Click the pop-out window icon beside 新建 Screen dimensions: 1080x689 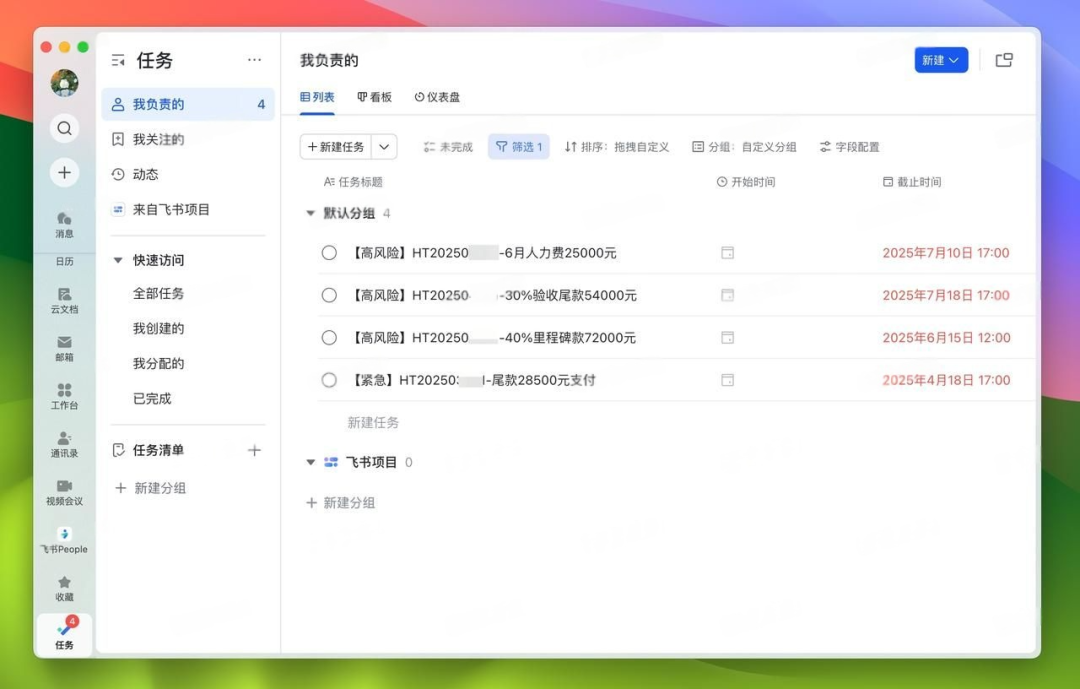point(1004,60)
